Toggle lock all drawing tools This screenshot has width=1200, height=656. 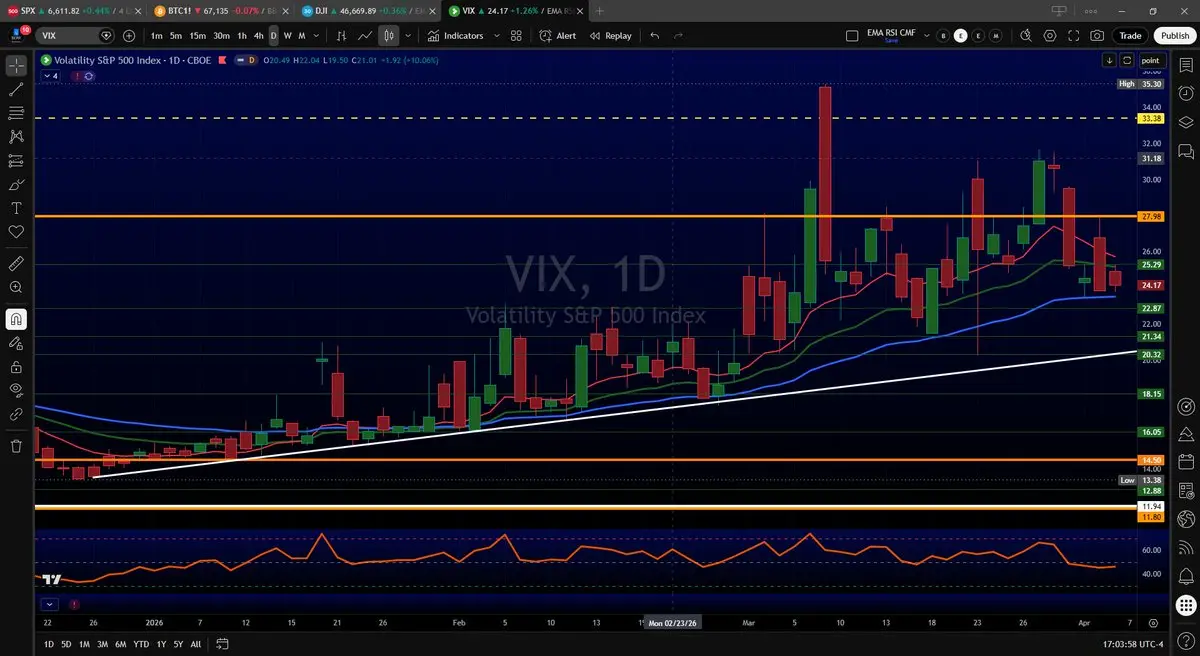[x=16, y=367]
